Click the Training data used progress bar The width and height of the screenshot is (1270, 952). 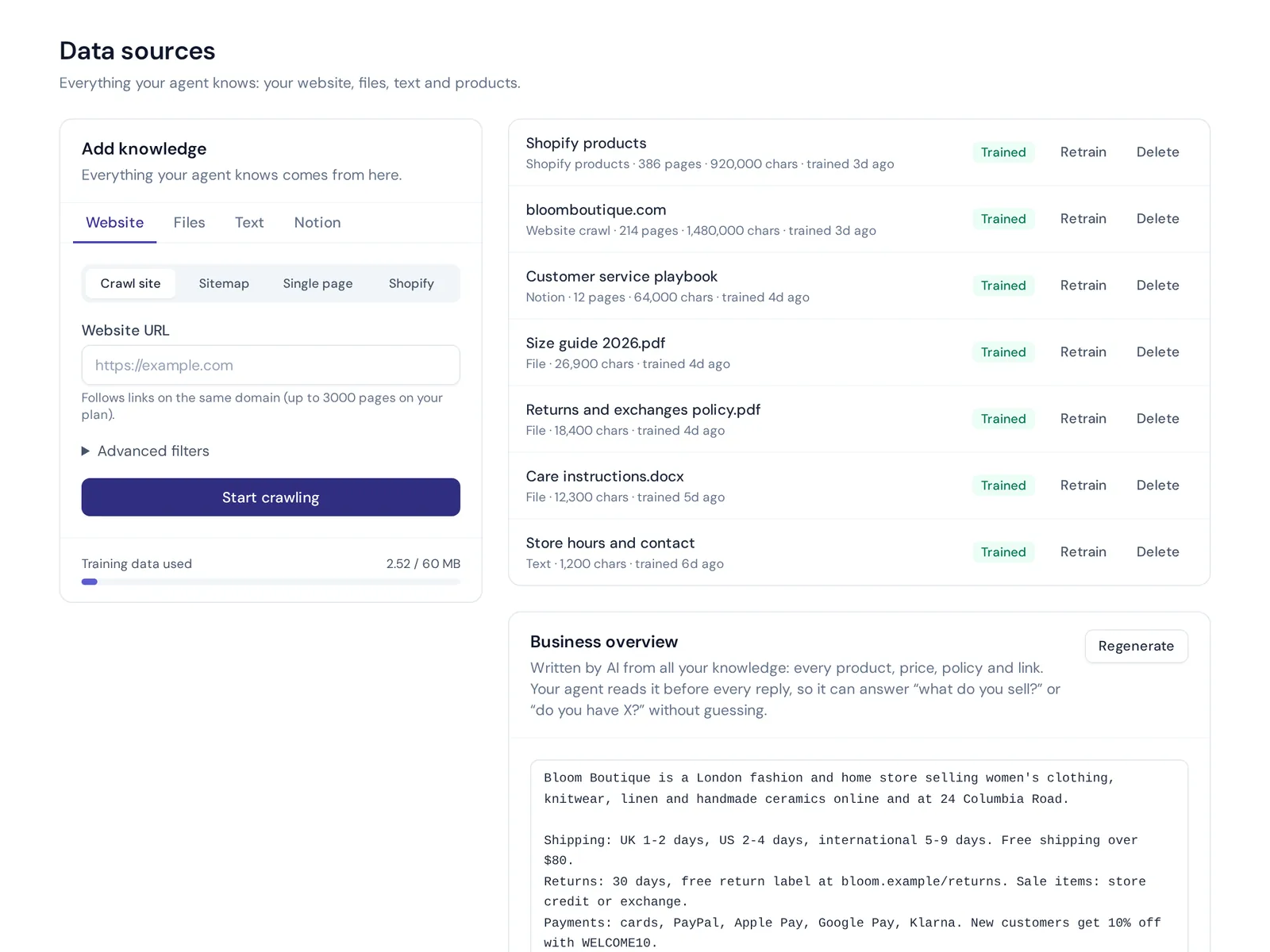point(271,582)
